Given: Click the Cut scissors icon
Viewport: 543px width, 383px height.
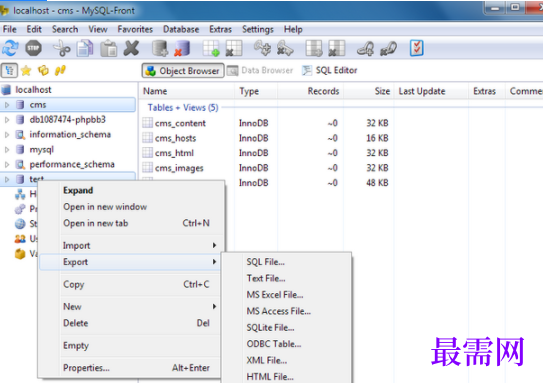Looking at the screenshot, I should pyautogui.click(x=62, y=48).
